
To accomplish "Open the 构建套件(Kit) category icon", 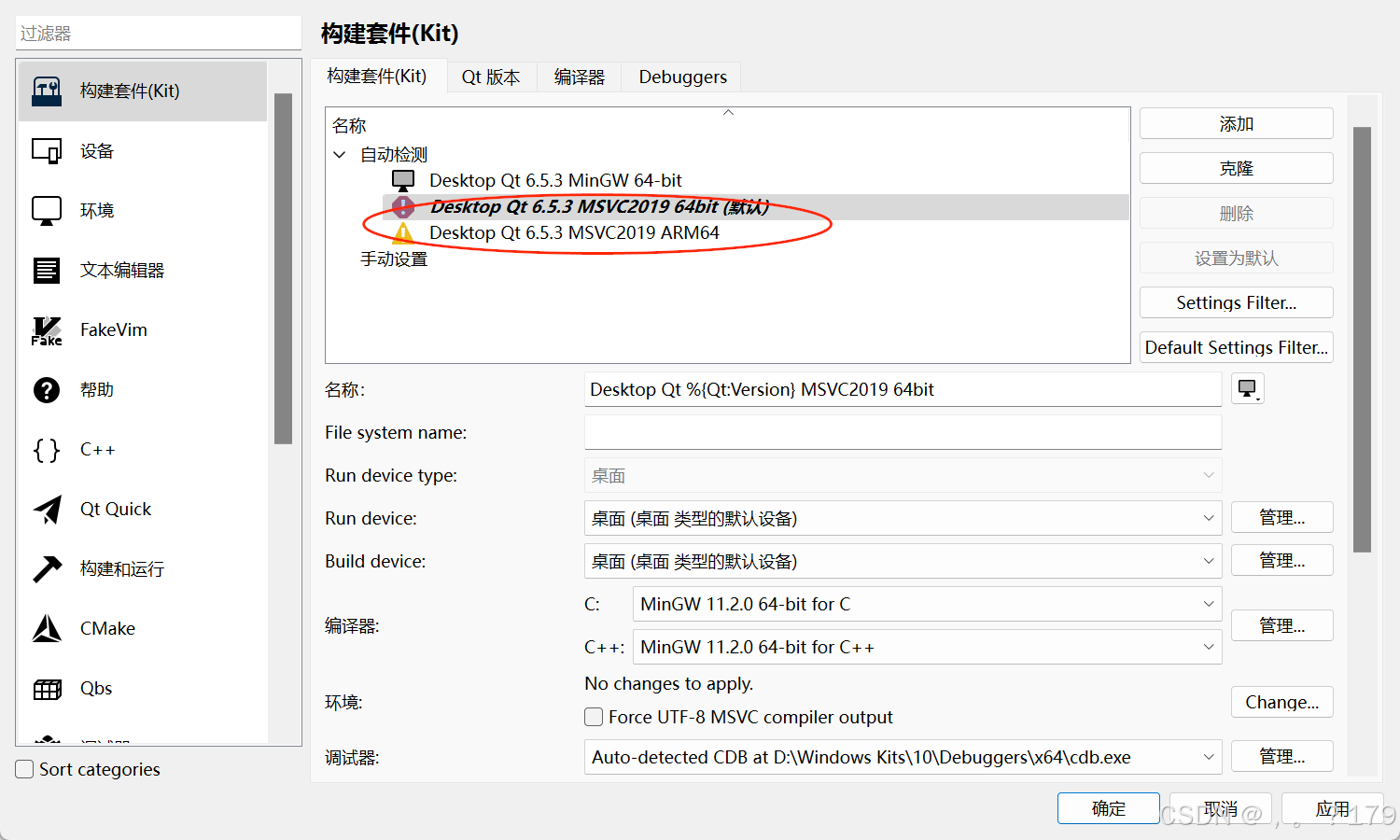I will (x=47, y=91).
